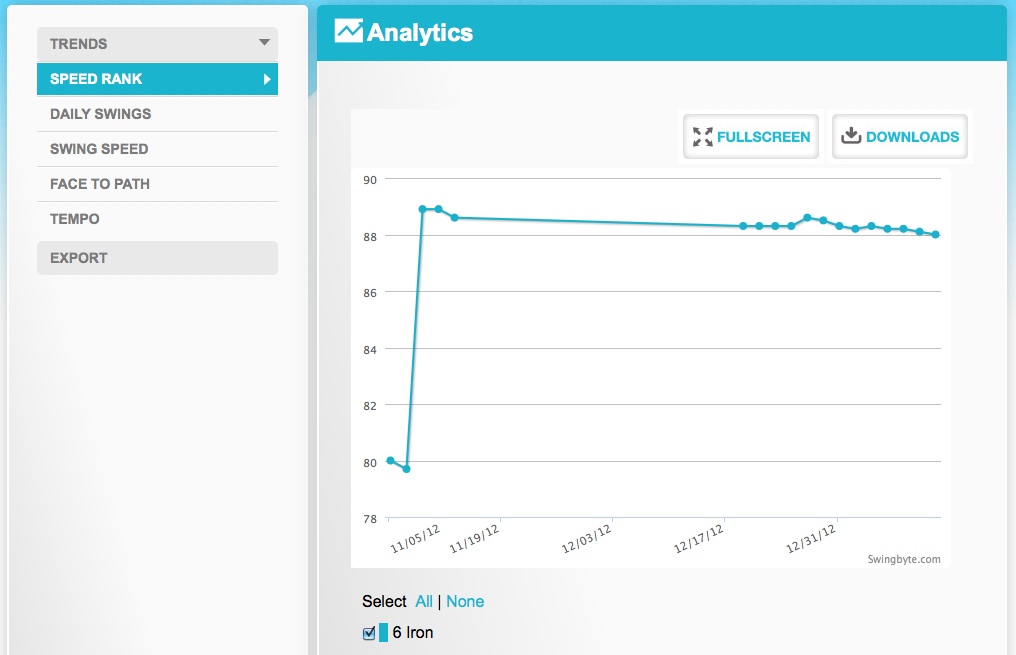Click the Swingbyte.com chart credit
This screenshot has width=1016, height=655.
(904, 559)
